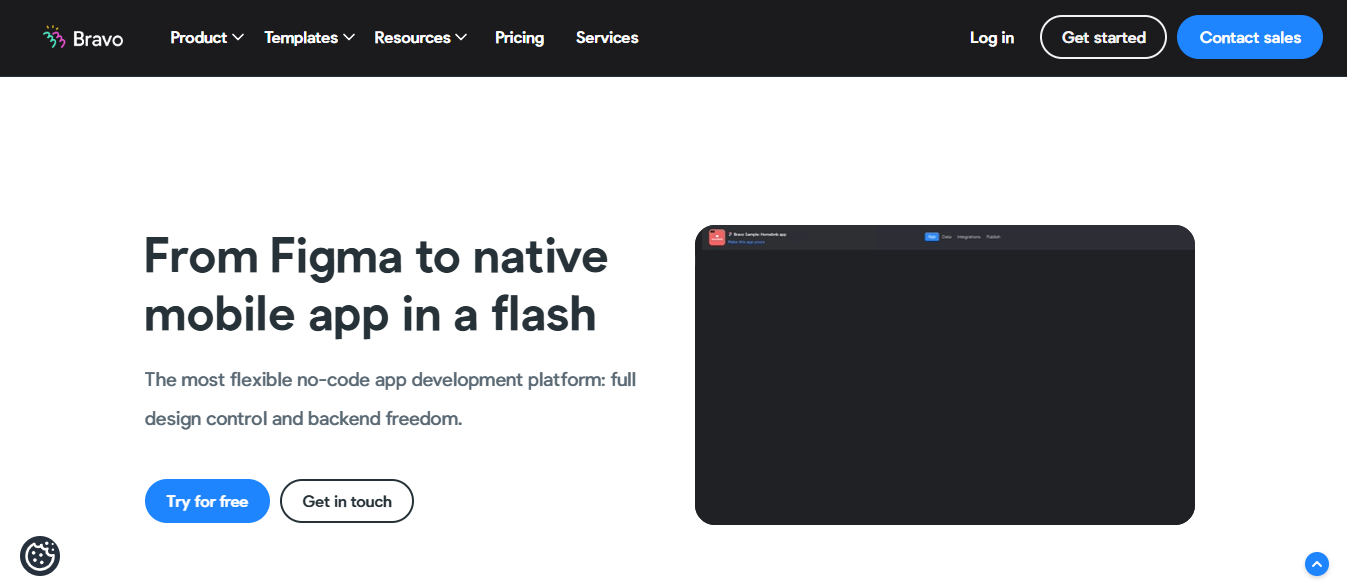
Task: Click the scroll-to-top arrow button
Action: (1317, 564)
